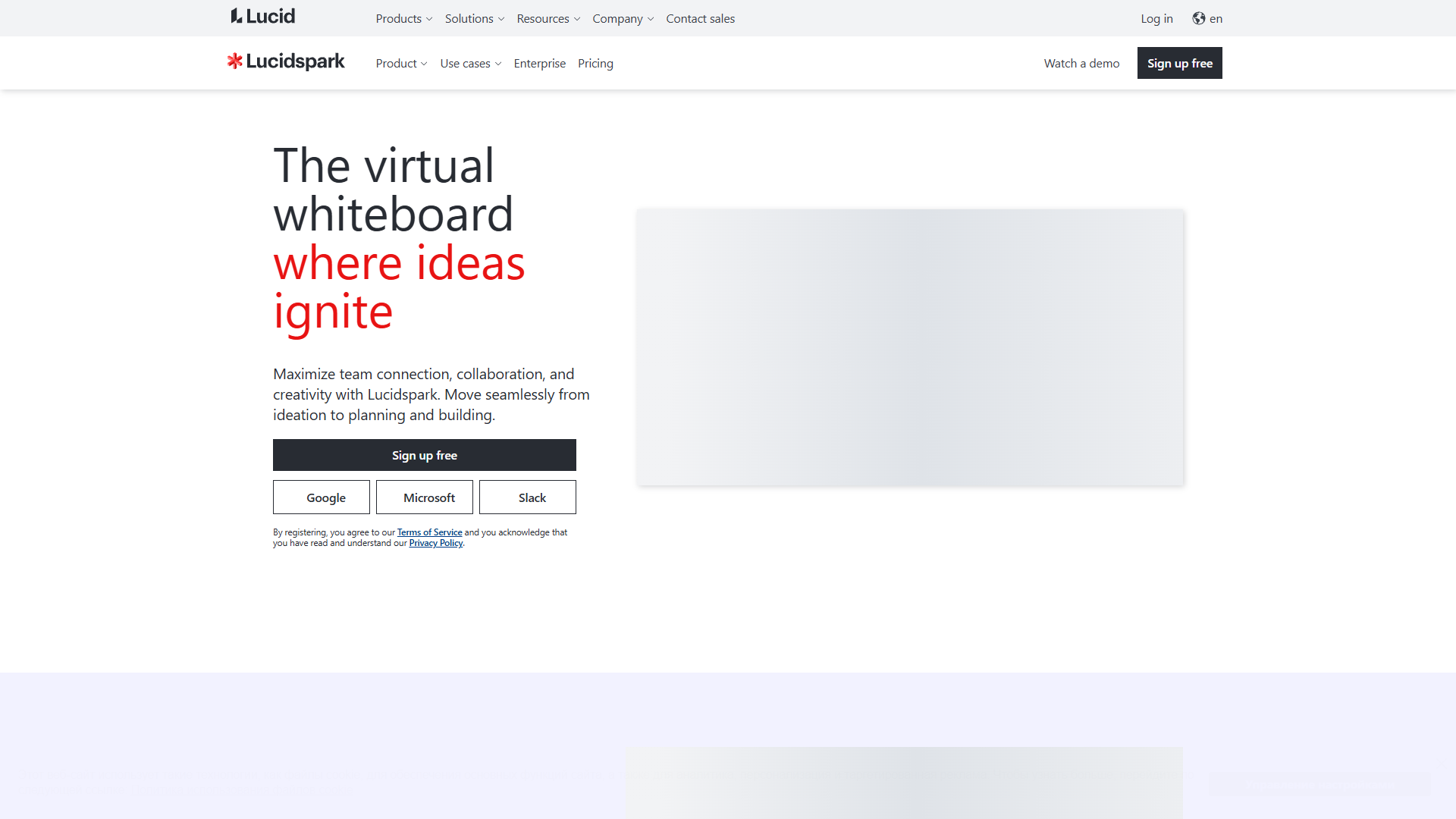Expand the Use cases menu
Screen dimensions: 1456x819
[471, 63]
